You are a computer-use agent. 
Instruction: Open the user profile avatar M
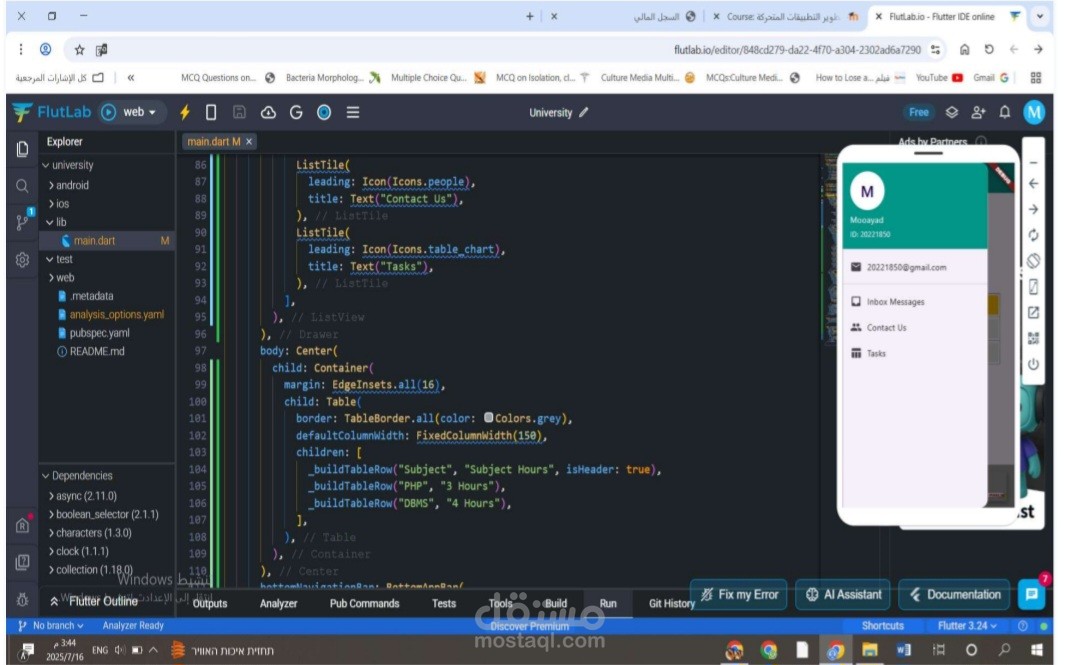click(x=1034, y=112)
